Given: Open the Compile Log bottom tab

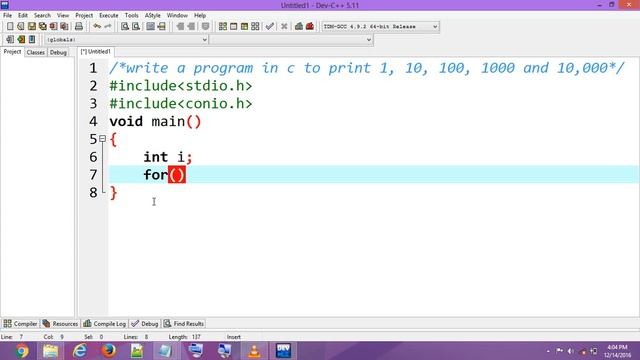Looking at the screenshot, I should click(104, 324).
